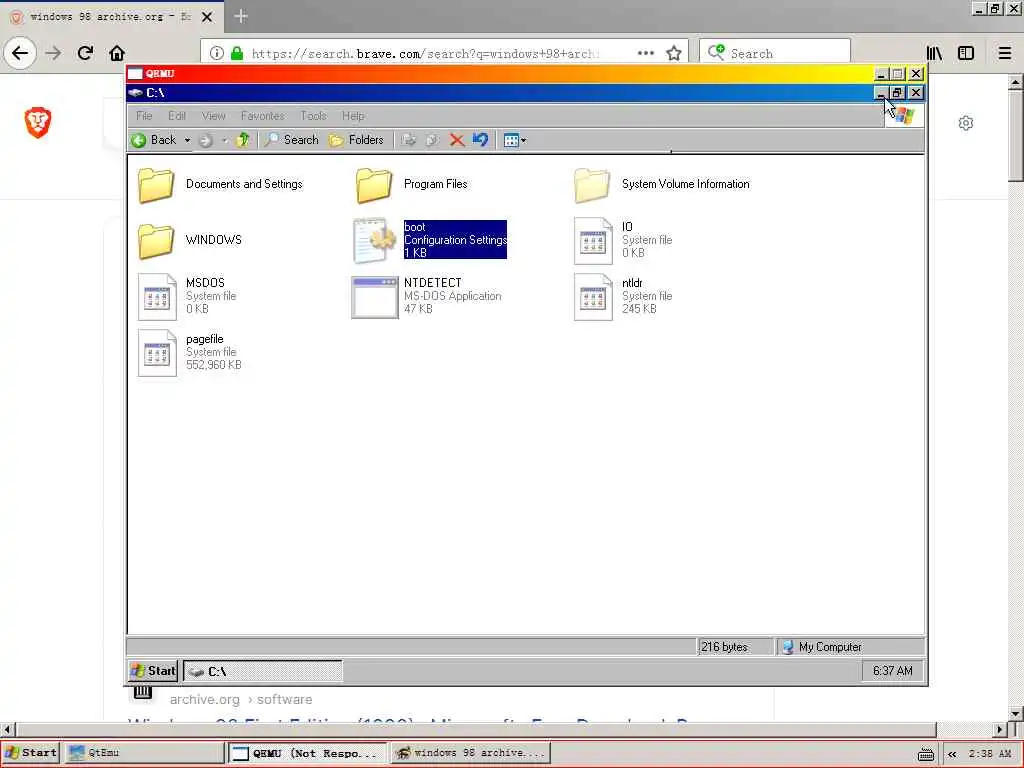Click the green padlock icon
This screenshot has width=1024, height=768.
pyautogui.click(x=237, y=53)
